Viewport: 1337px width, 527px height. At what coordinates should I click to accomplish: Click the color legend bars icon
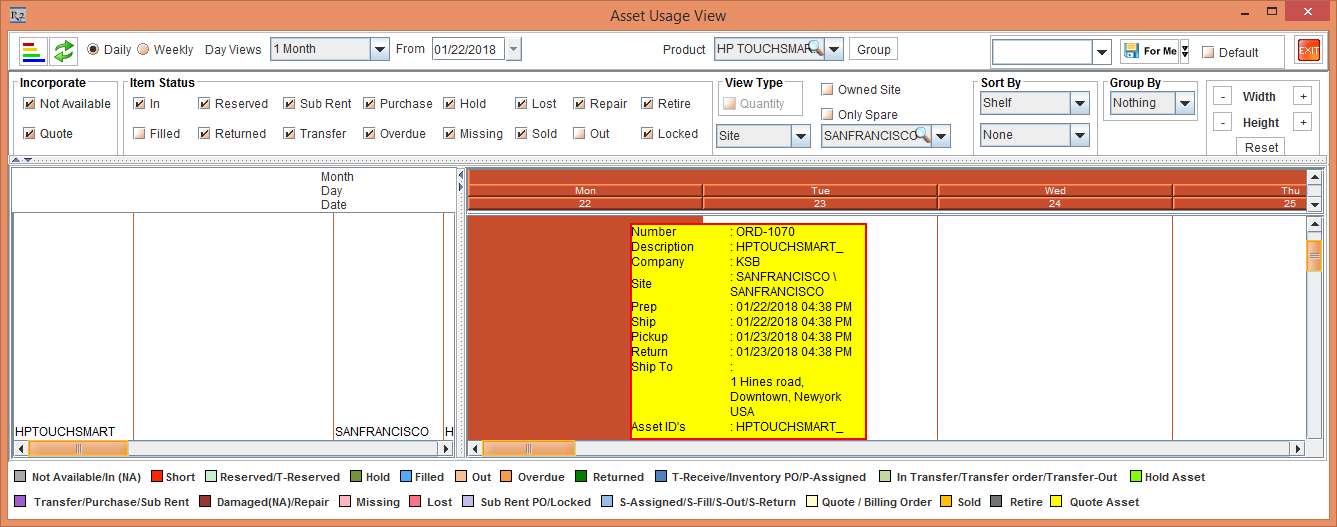click(x=33, y=50)
